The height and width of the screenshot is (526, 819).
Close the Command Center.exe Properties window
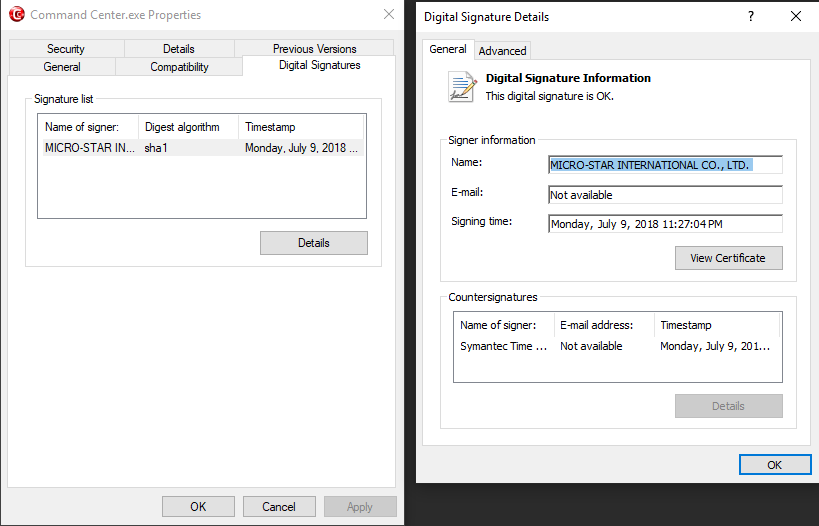point(389,14)
